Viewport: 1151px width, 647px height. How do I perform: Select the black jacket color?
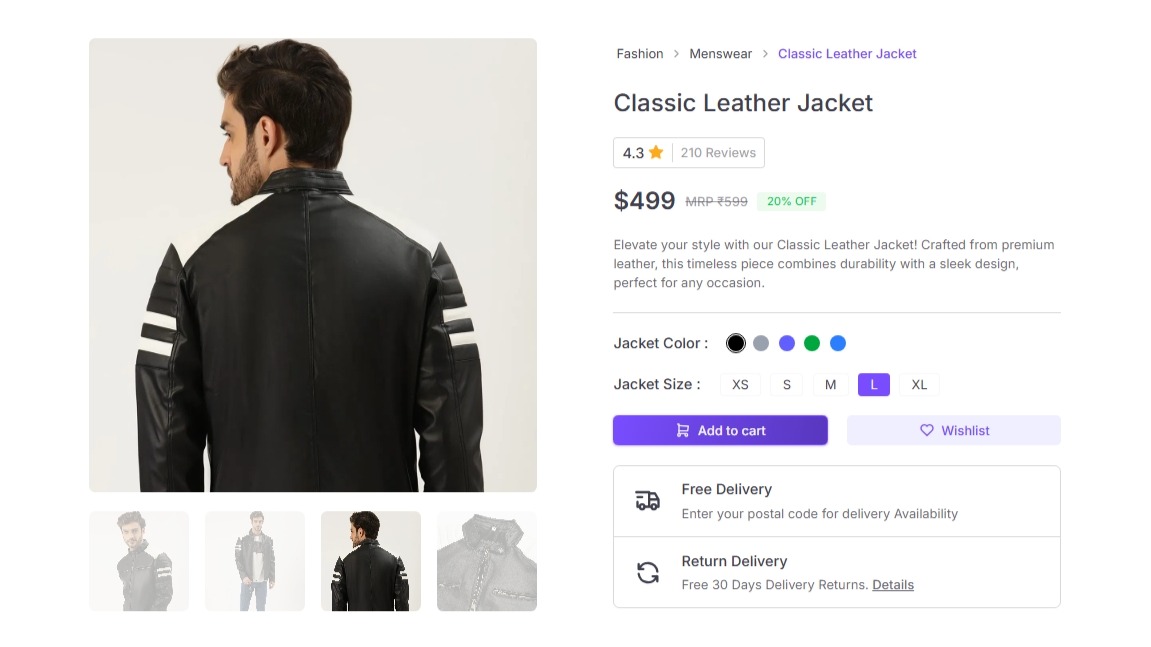coord(736,343)
